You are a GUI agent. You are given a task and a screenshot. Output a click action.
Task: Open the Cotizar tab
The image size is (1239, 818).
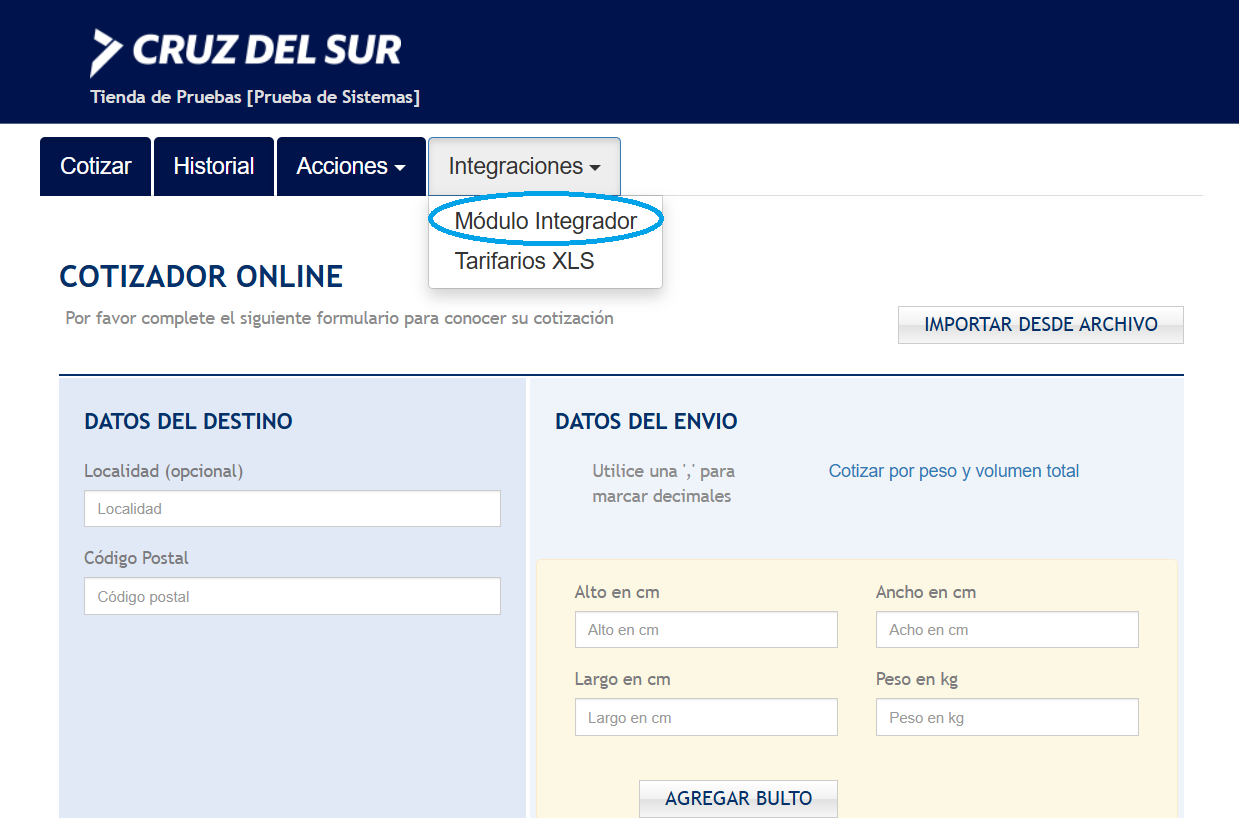click(x=95, y=166)
